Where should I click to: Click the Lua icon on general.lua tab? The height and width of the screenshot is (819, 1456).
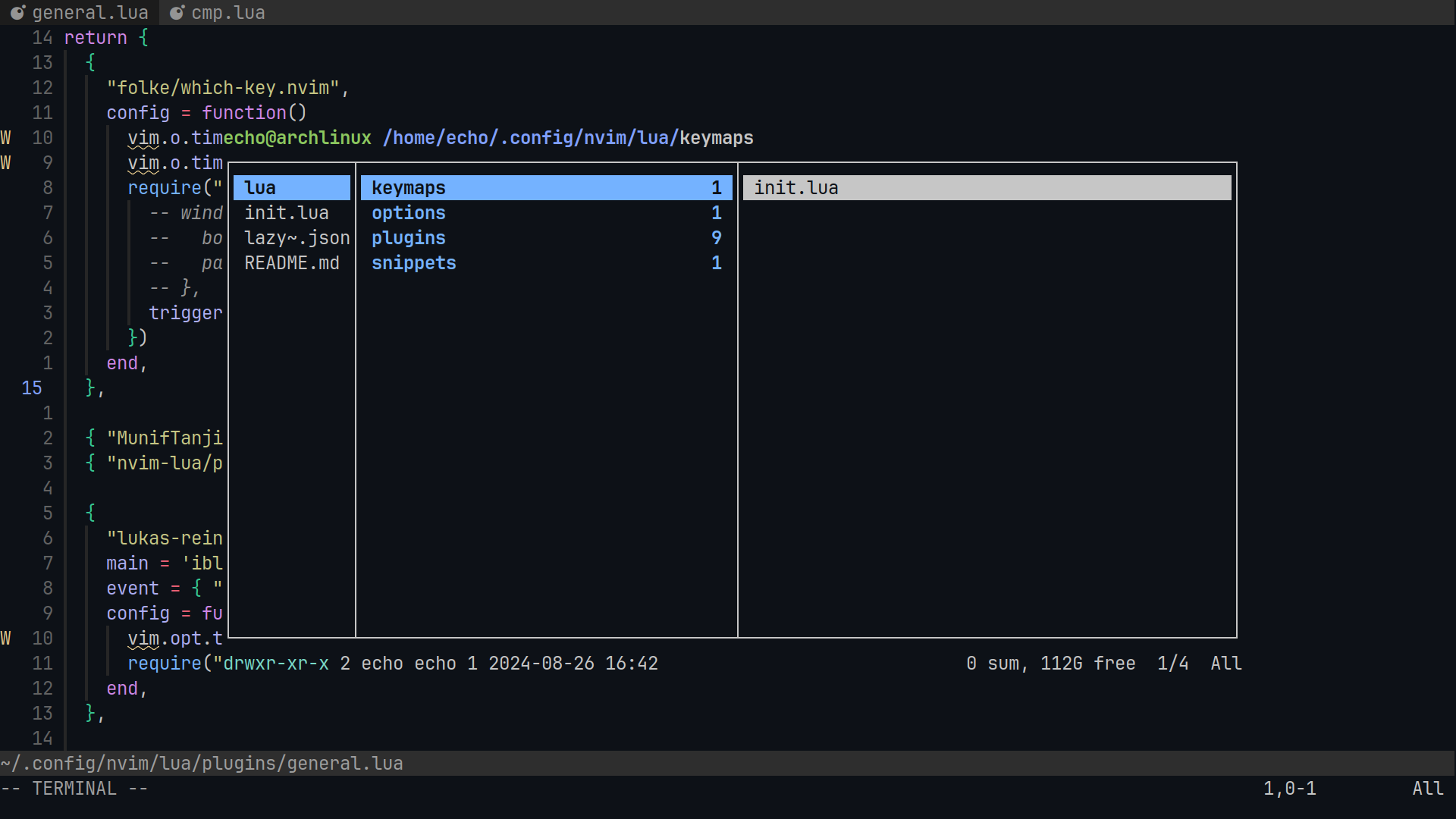pyautogui.click(x=17, y=13)
